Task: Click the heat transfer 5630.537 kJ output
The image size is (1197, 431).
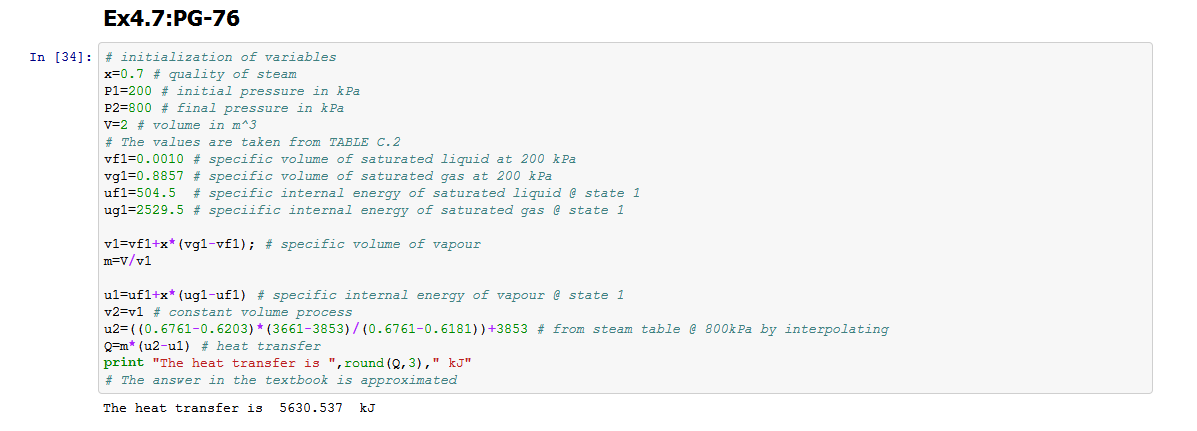Action: pos(239,408)
